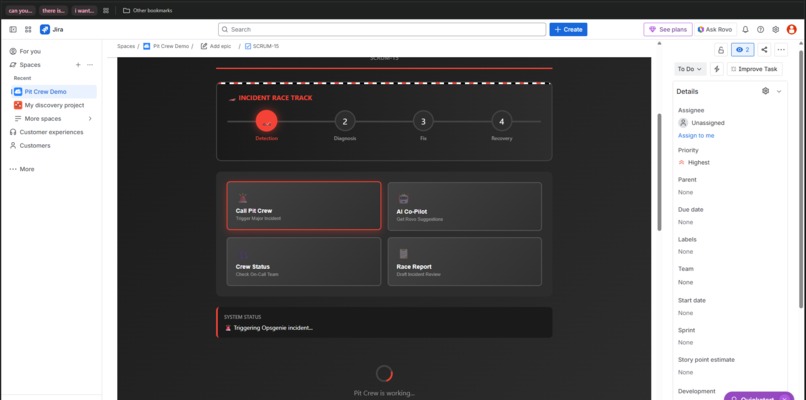Open the app switcher grid icon
This screenshot has height=400, width=806.
(28, 30)
